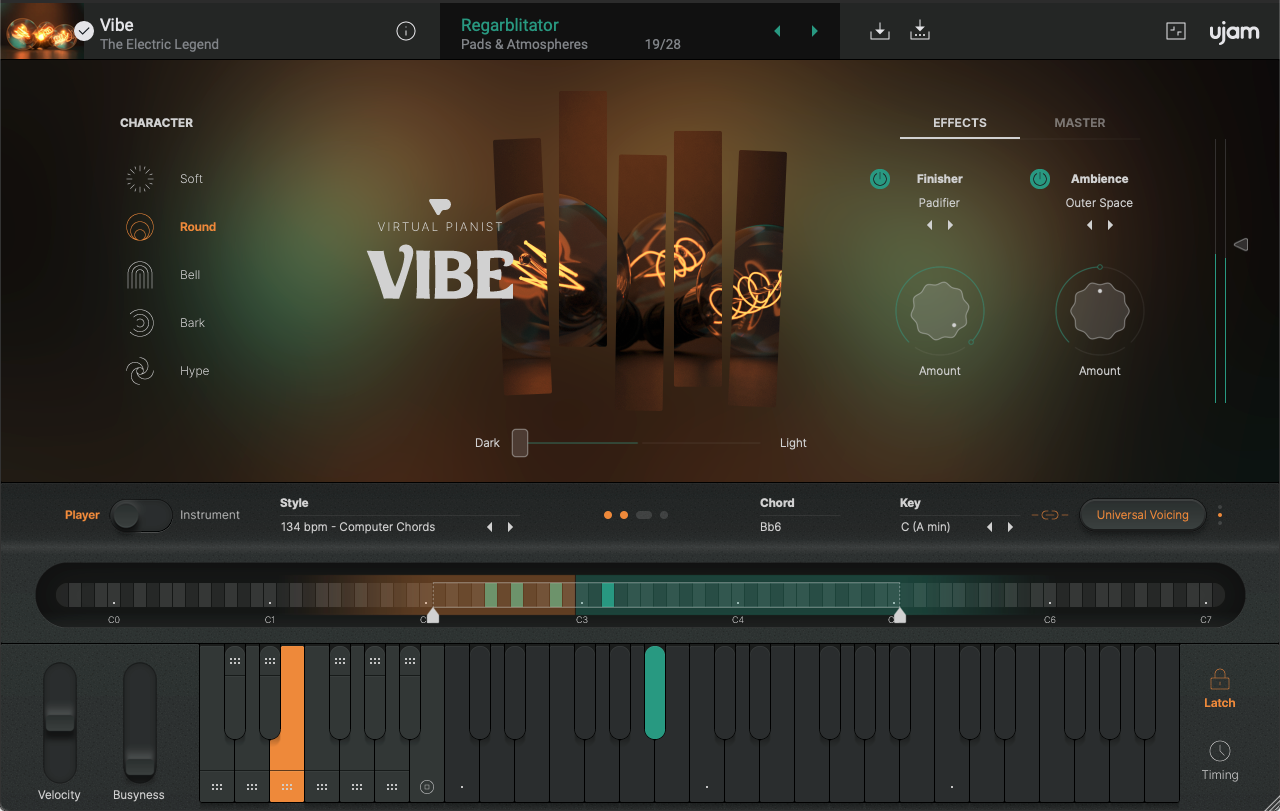Click the Outer Space ambience name
The height and width of the screenshot is (811, 1280).
tap(1099, 203)
